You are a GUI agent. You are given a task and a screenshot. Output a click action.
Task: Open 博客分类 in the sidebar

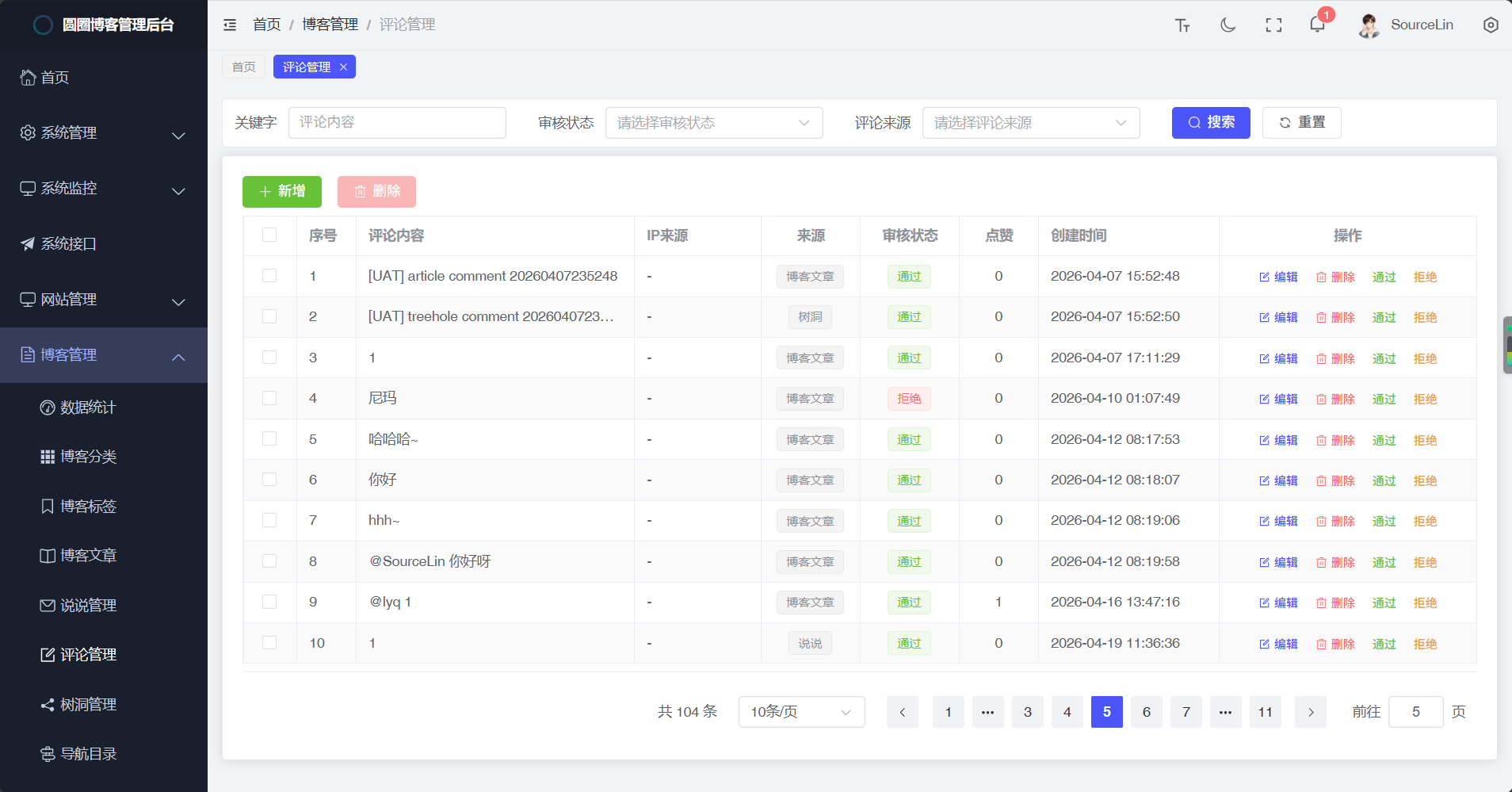[104, 457]
